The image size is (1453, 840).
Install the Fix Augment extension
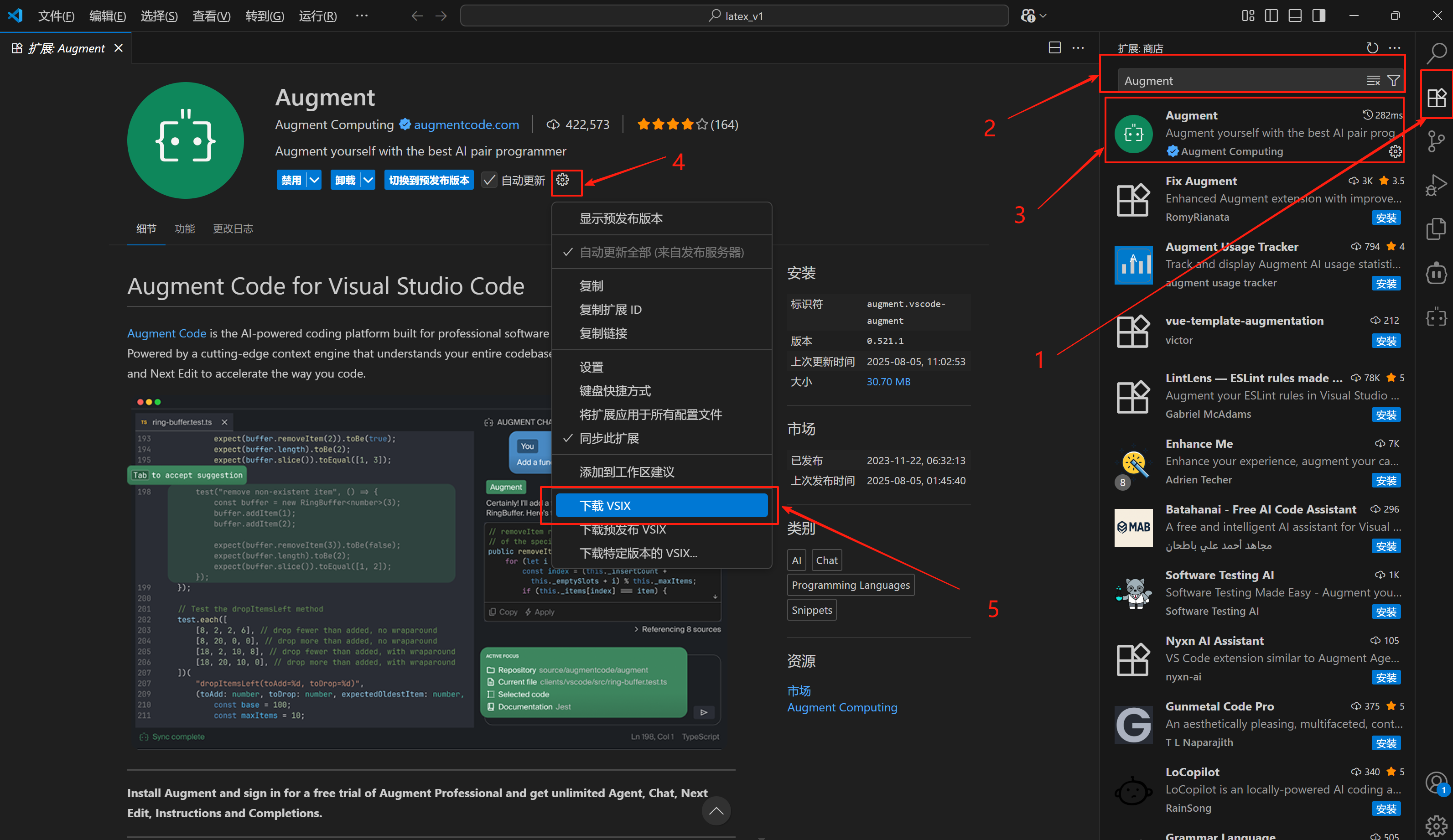[1386, 218]
